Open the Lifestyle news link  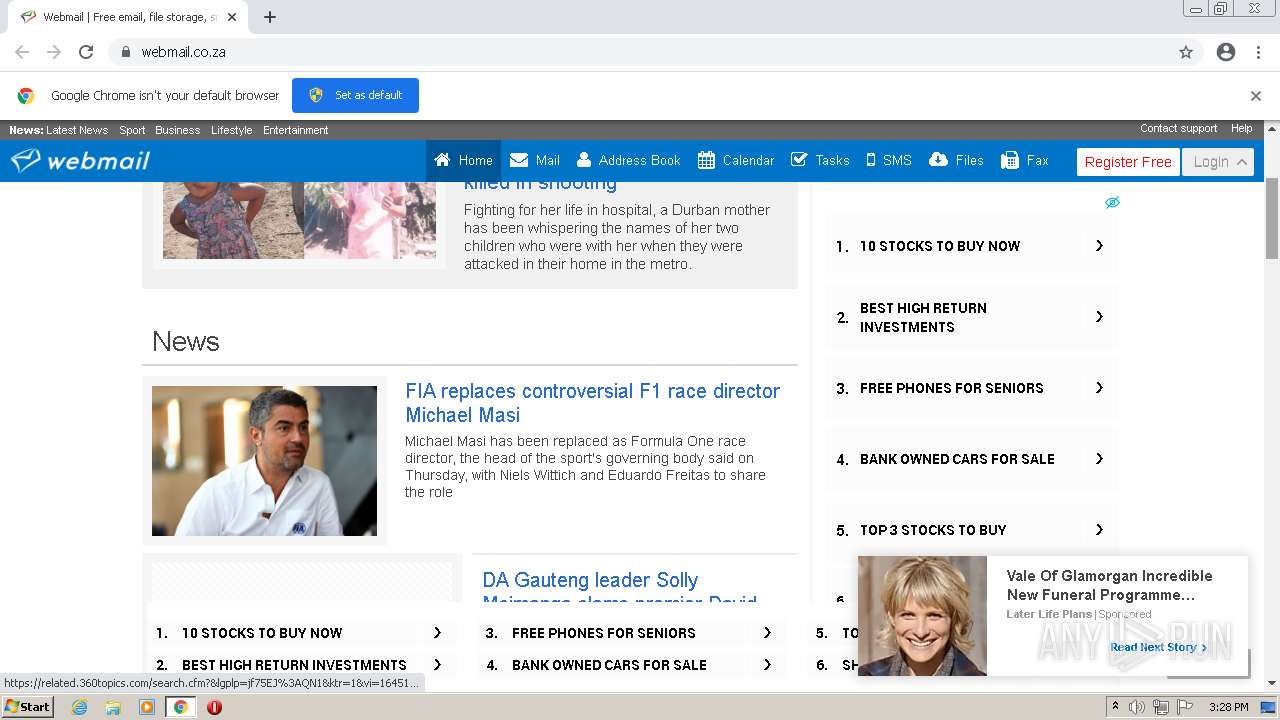[231, 130]
